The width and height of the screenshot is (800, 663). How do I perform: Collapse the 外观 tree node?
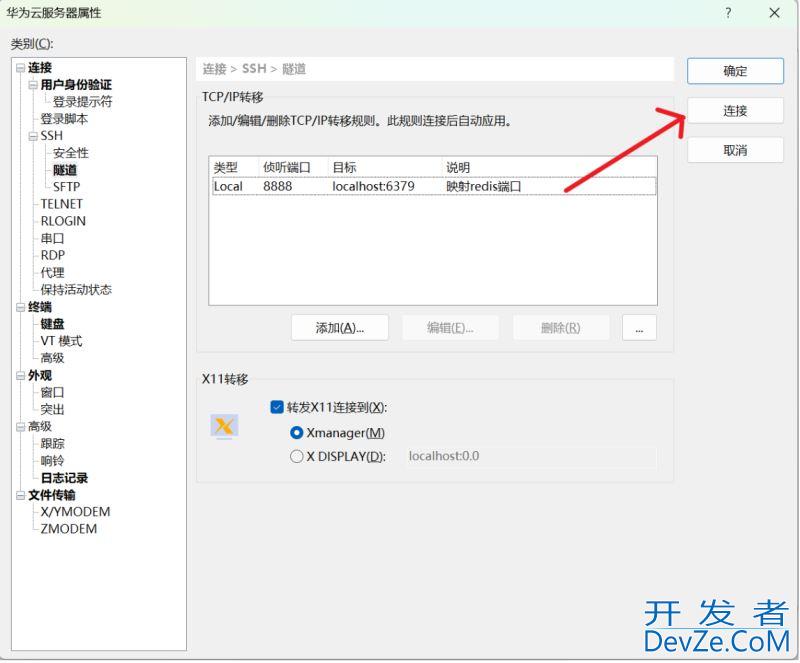20,375
